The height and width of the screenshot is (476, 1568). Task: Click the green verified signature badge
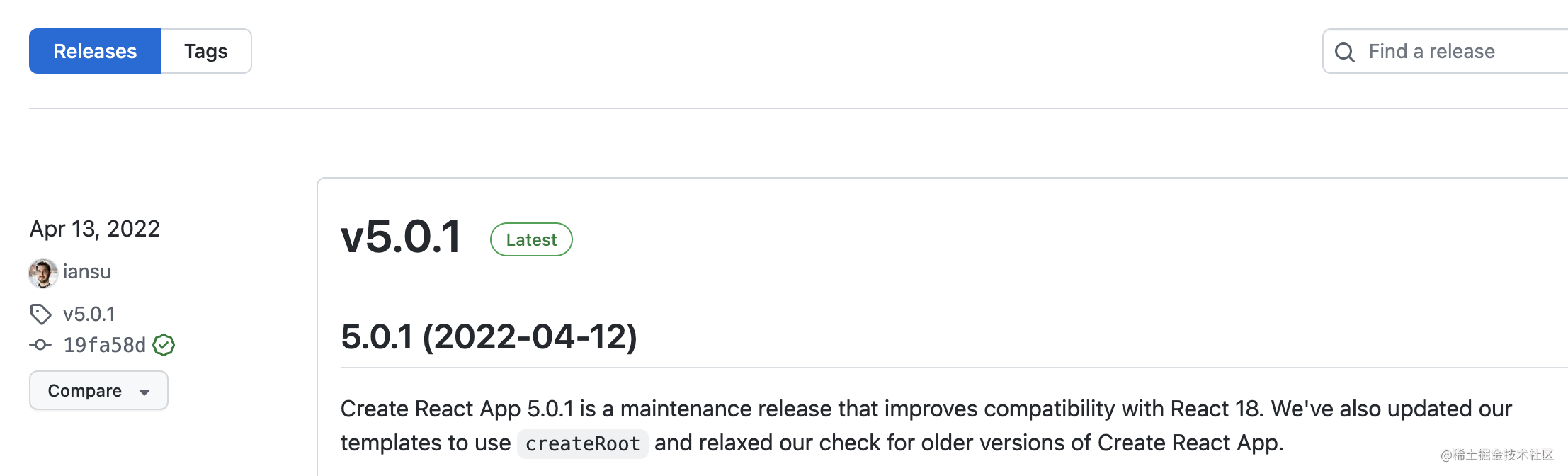(x=164, y=345)
